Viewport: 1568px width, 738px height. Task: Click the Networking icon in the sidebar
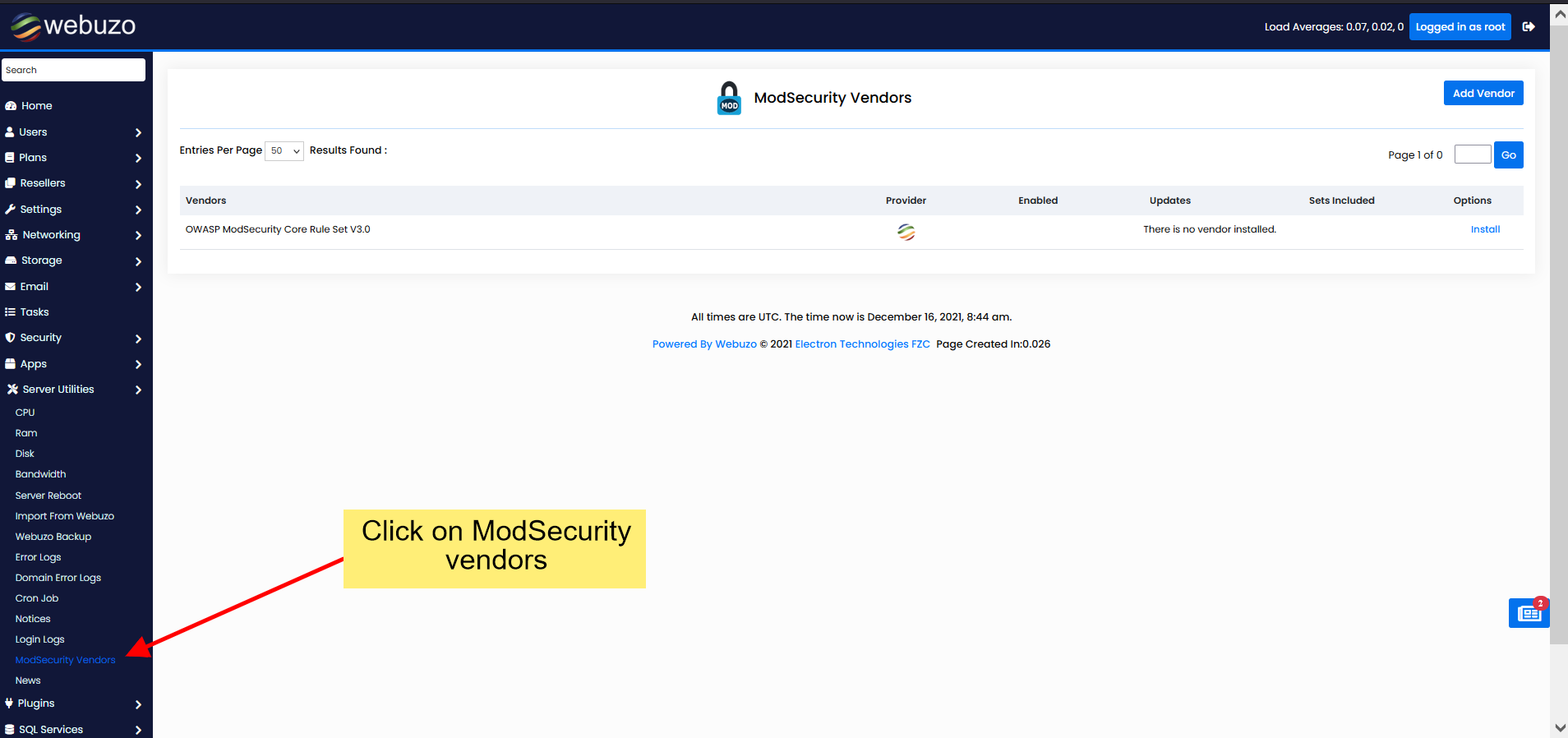pos(12,235)
